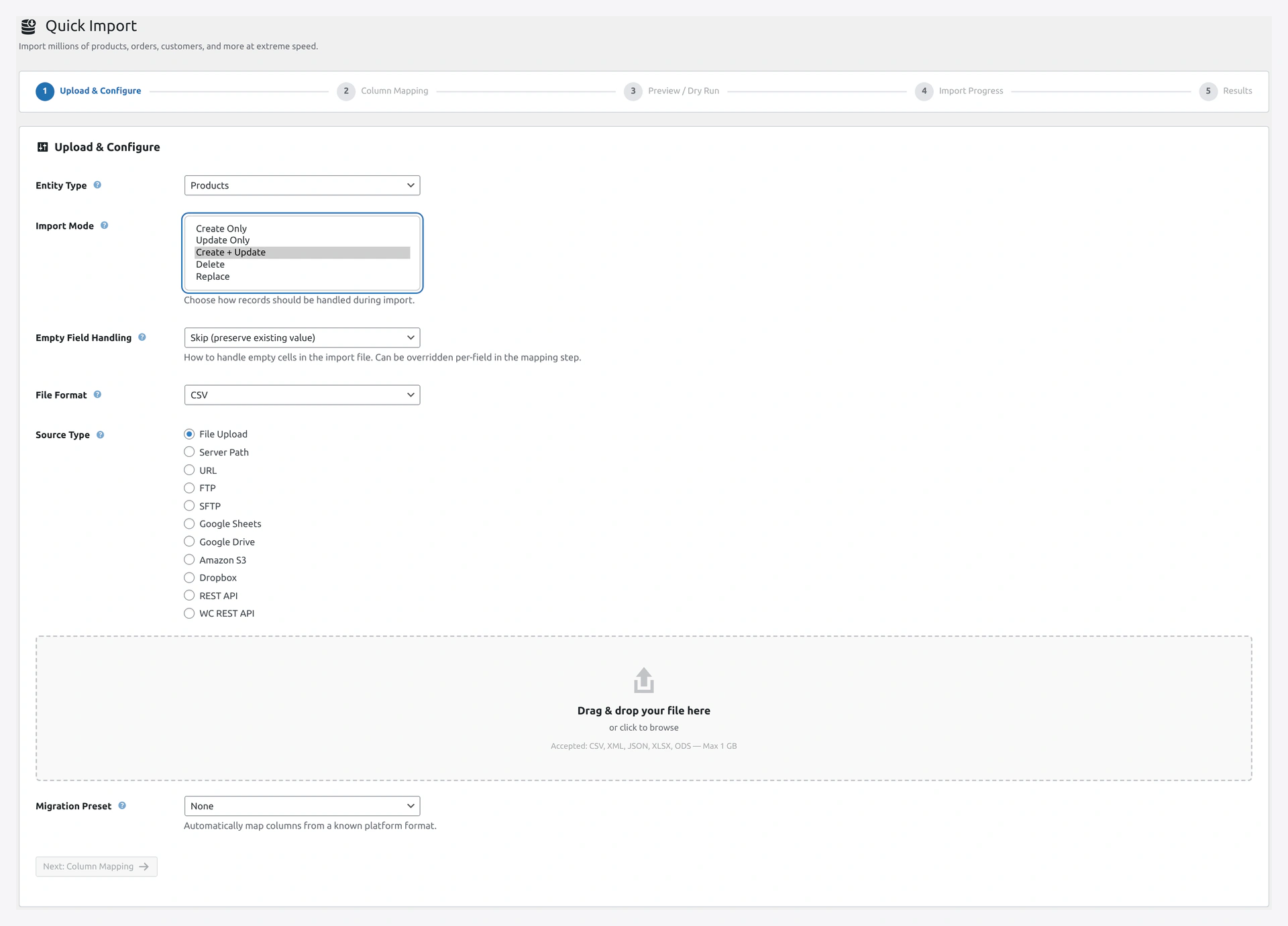Click the 'Drag & drop your file here' heading

(643, 711)
